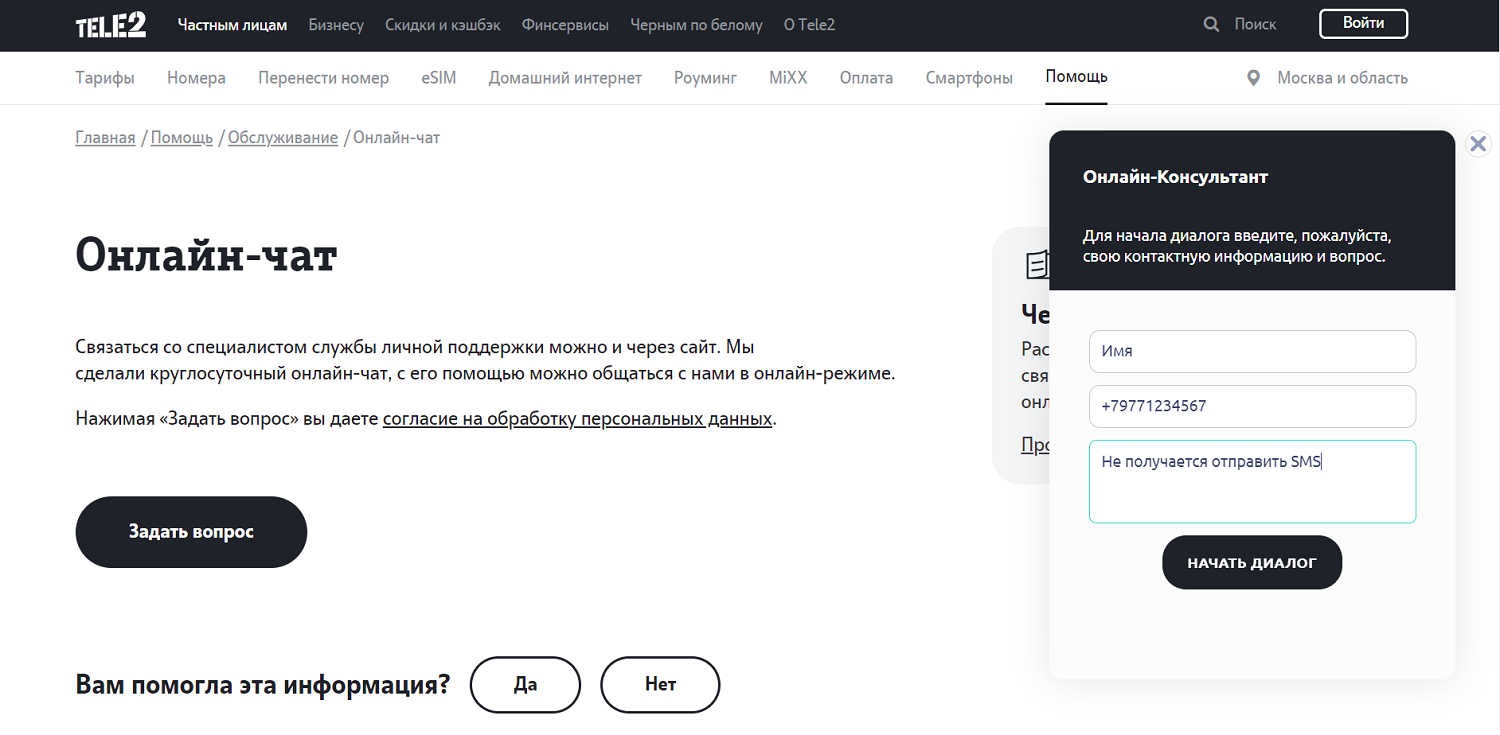Open Черным по белому menu item
Screen dimensions: 1500x735
696,25
